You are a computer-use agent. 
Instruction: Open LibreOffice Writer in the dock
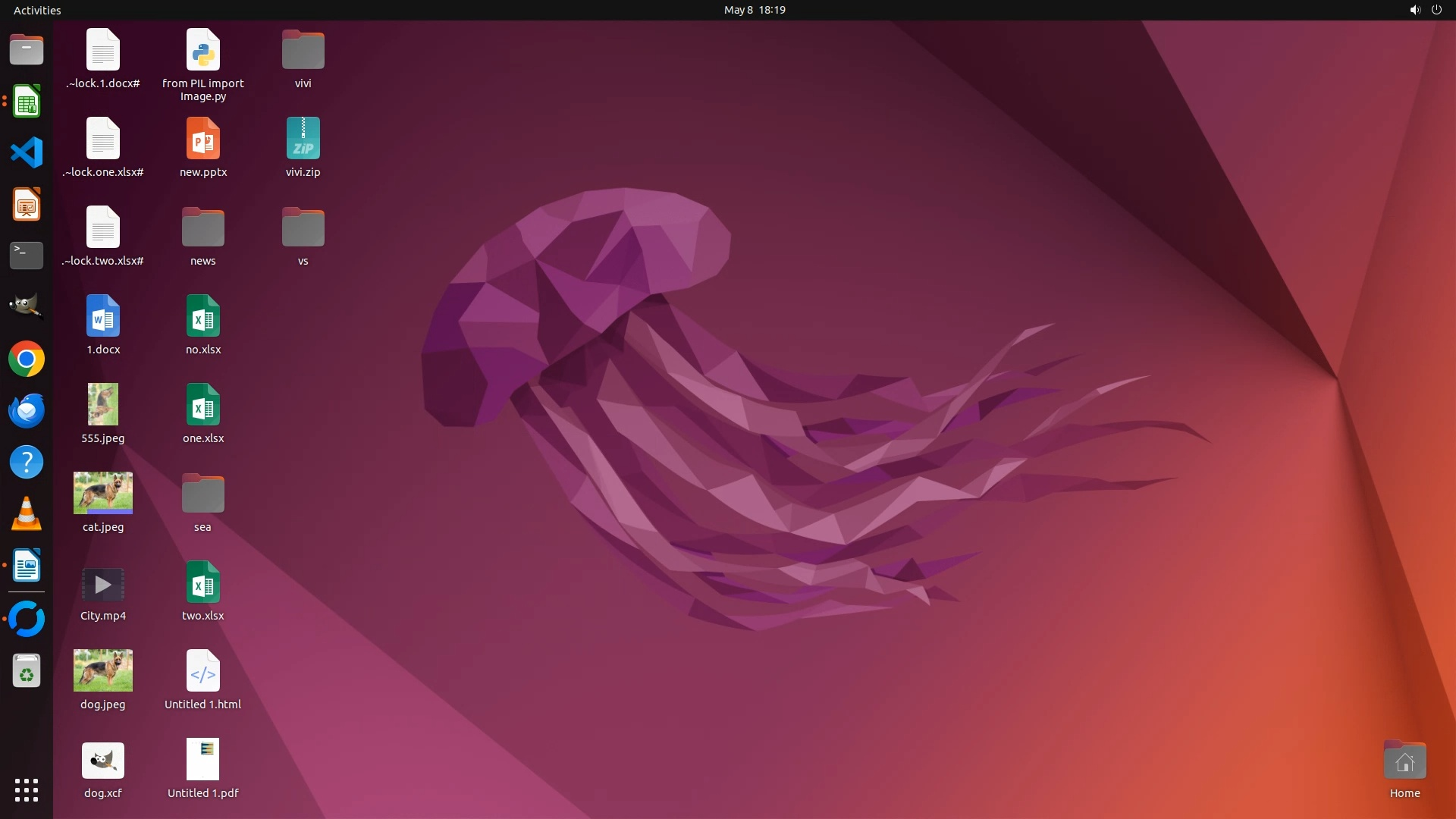coord(27,566)
